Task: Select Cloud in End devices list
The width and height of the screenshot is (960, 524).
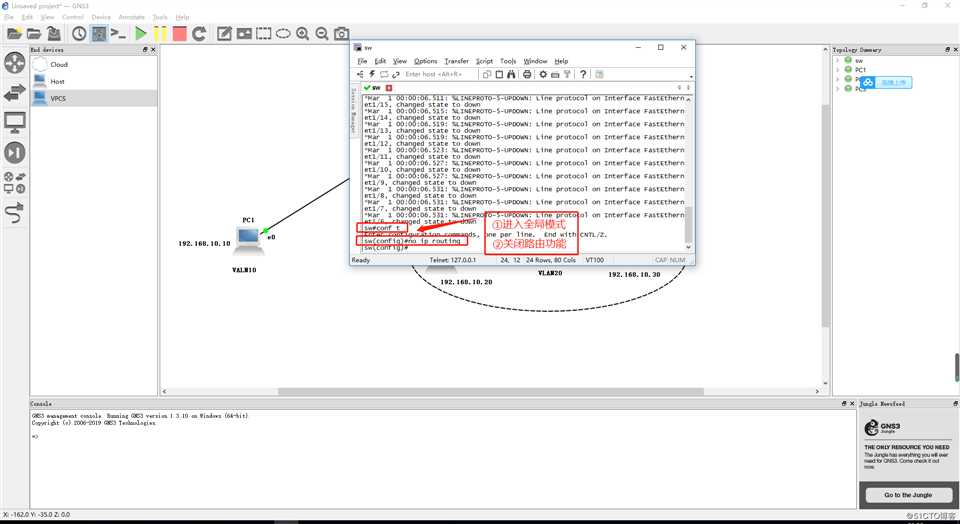Action: [94, 64]
